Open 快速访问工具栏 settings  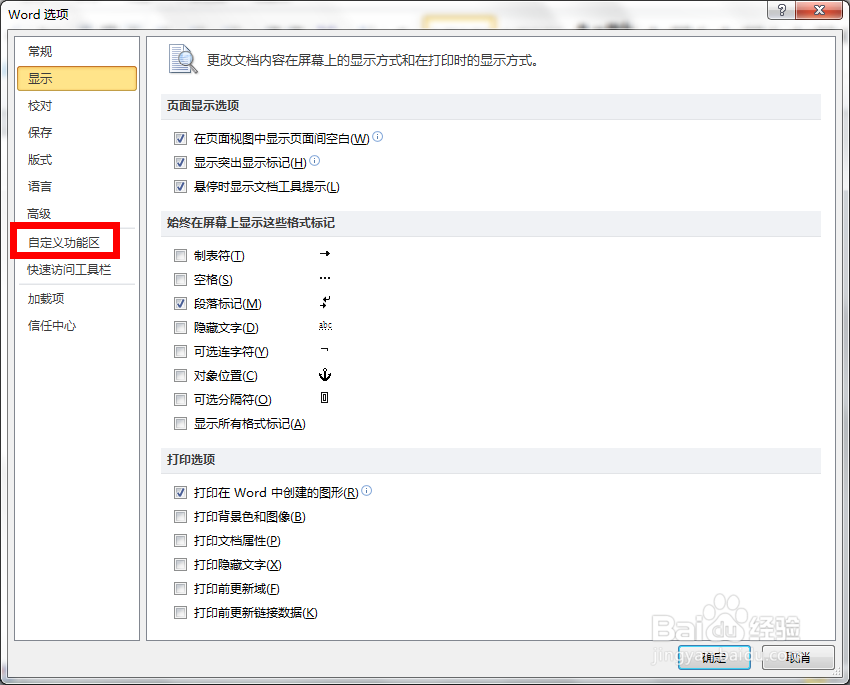point(69,269)
